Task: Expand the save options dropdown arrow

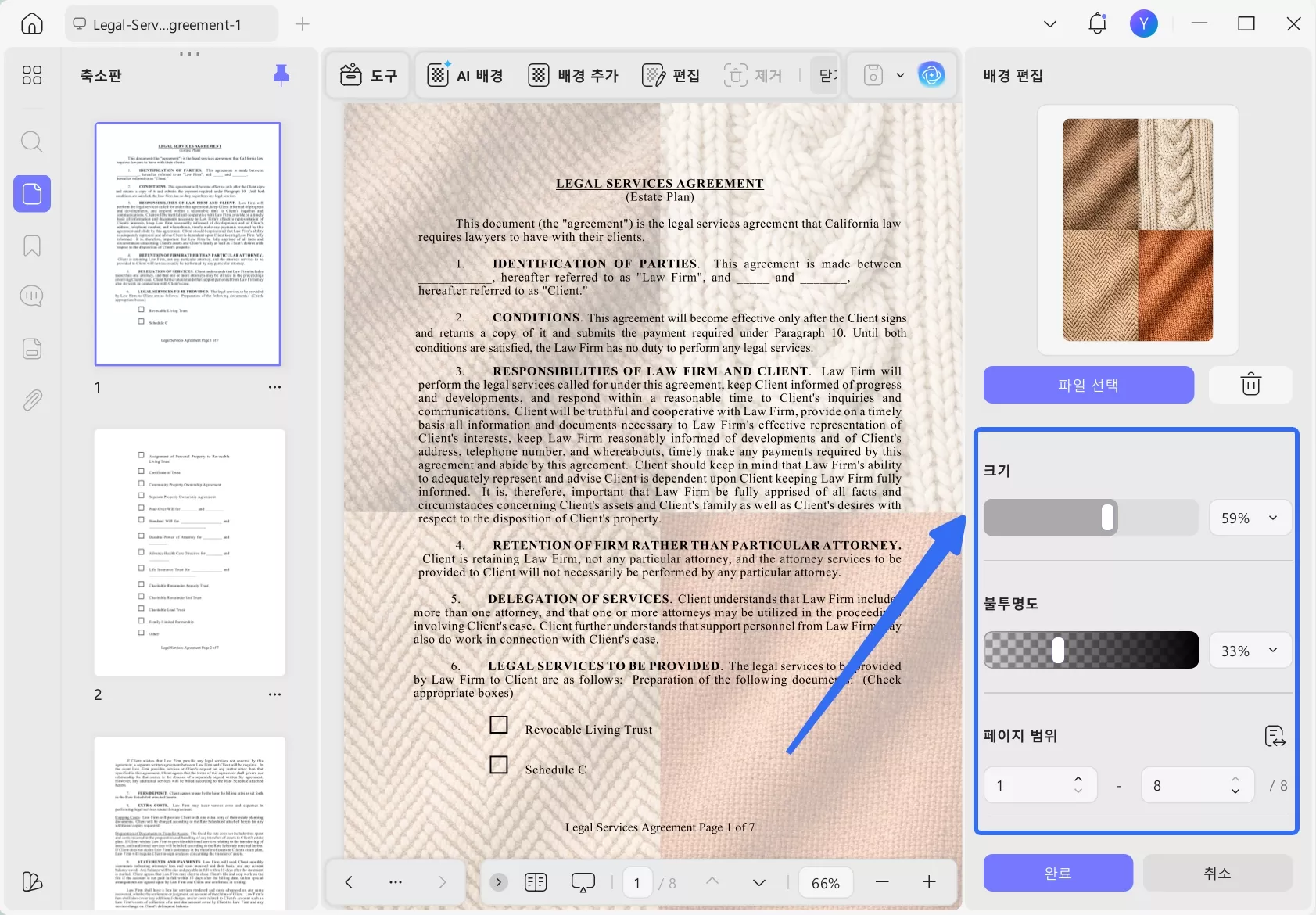Action: tap(900, 75)
